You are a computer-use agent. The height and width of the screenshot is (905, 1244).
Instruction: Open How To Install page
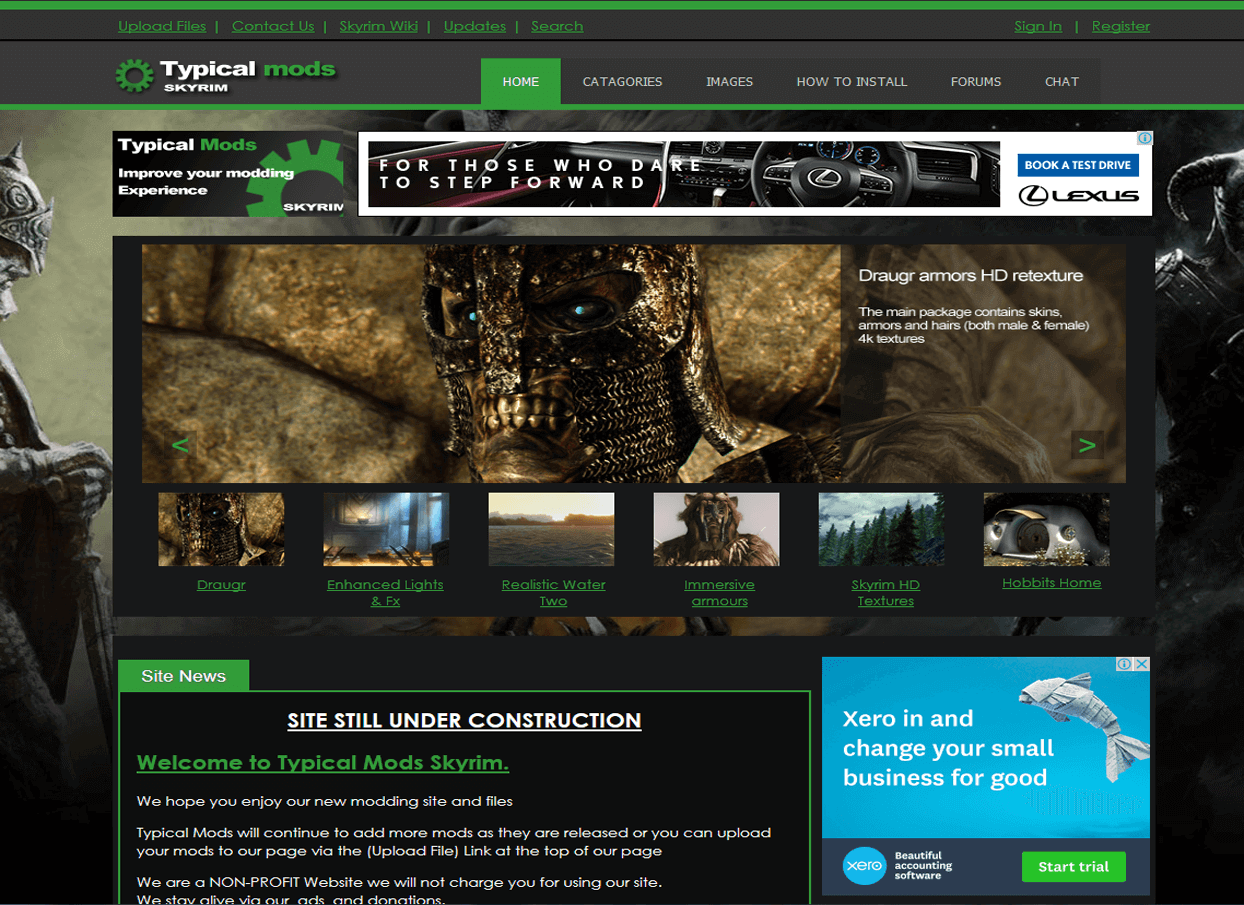pyautogui.click(x=852, y=82)
